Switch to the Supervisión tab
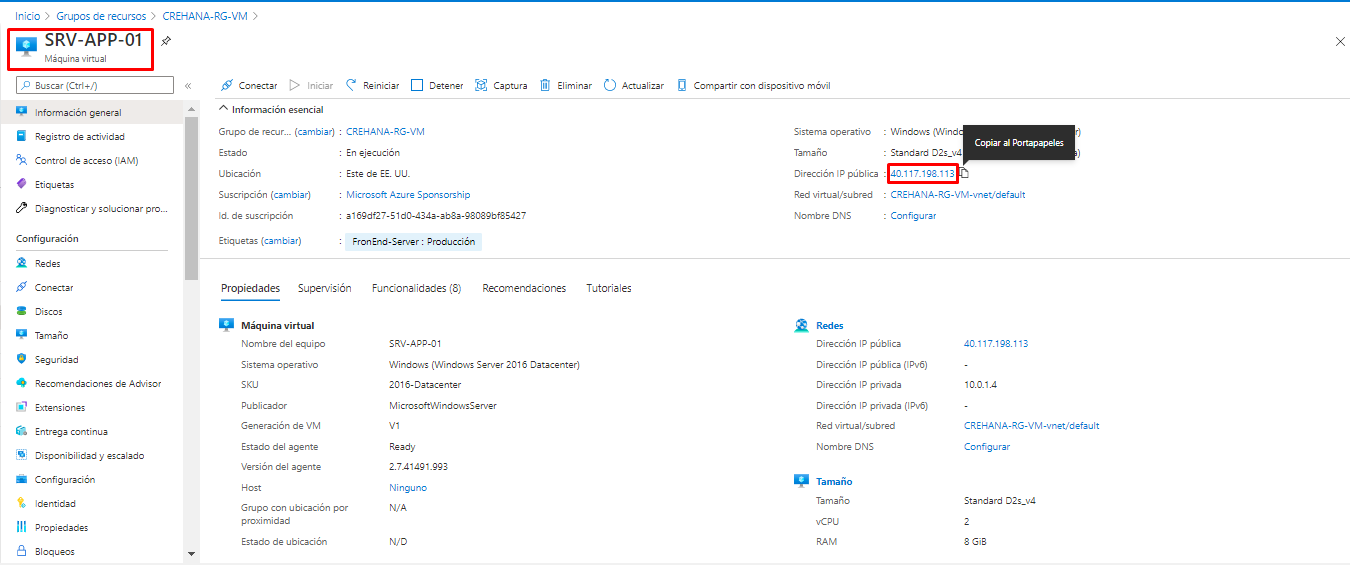Image resolution: width=1350 pixels, height=565 pixels. point(325,288)
